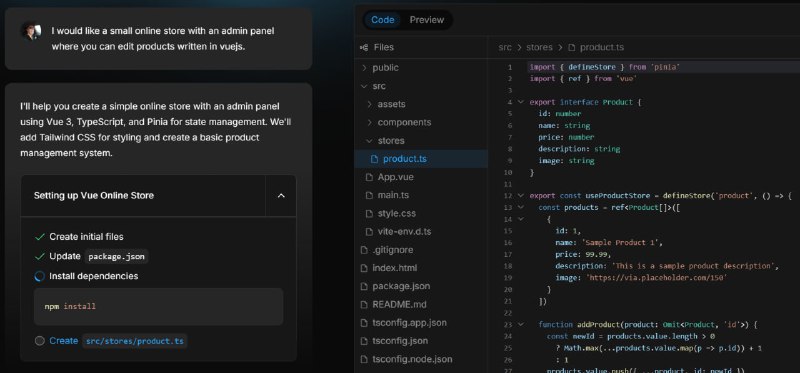Click the style.css file icon

[x=369, y=213]
